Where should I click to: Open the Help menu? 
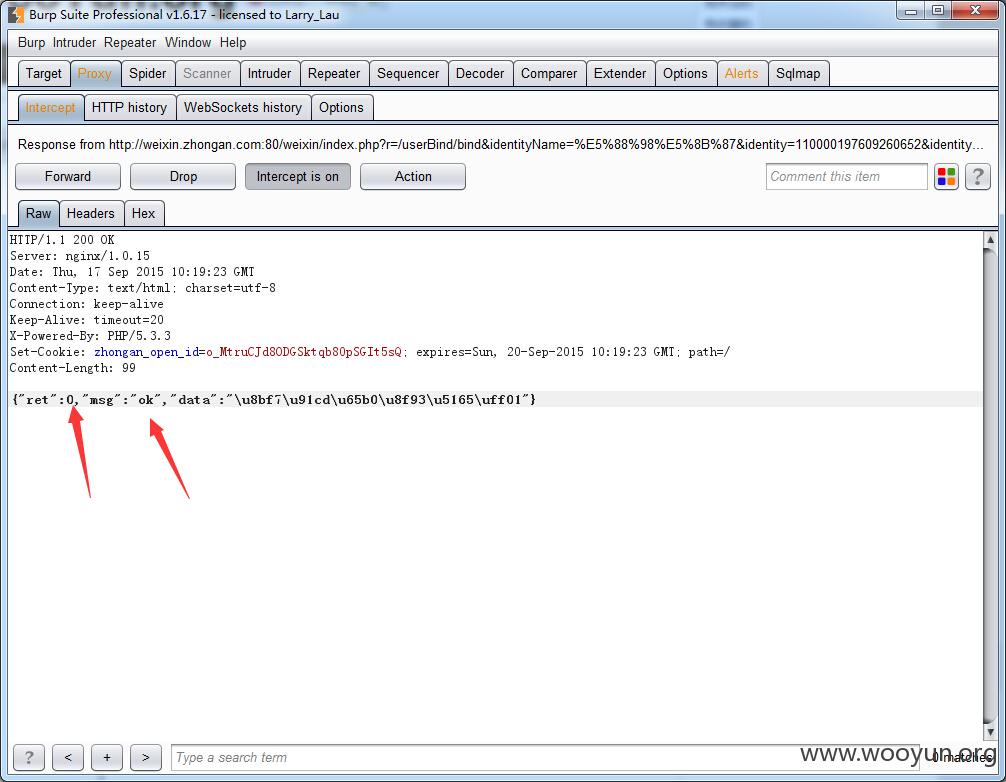(x=233, y=42)
